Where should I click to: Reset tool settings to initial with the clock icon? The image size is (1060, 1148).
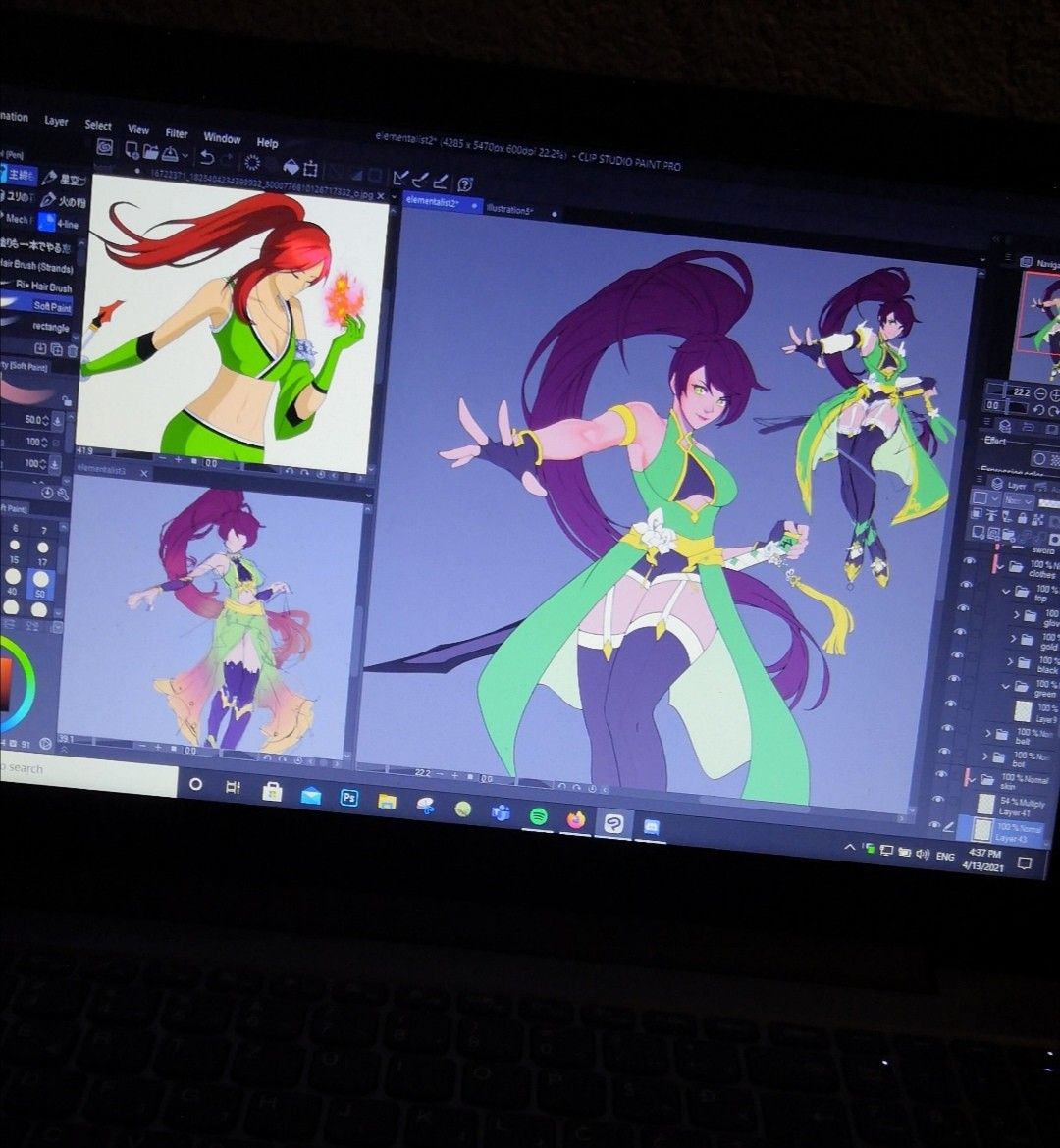coord(48,494)
